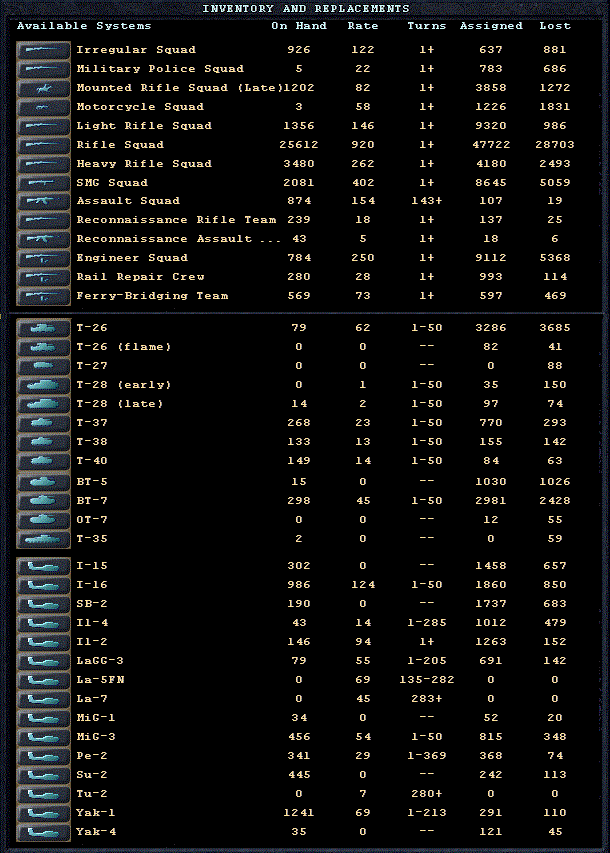610x853 pixels.
Task: Click 'Reconnaissance Assault ...' label
Action: [178, 239]
